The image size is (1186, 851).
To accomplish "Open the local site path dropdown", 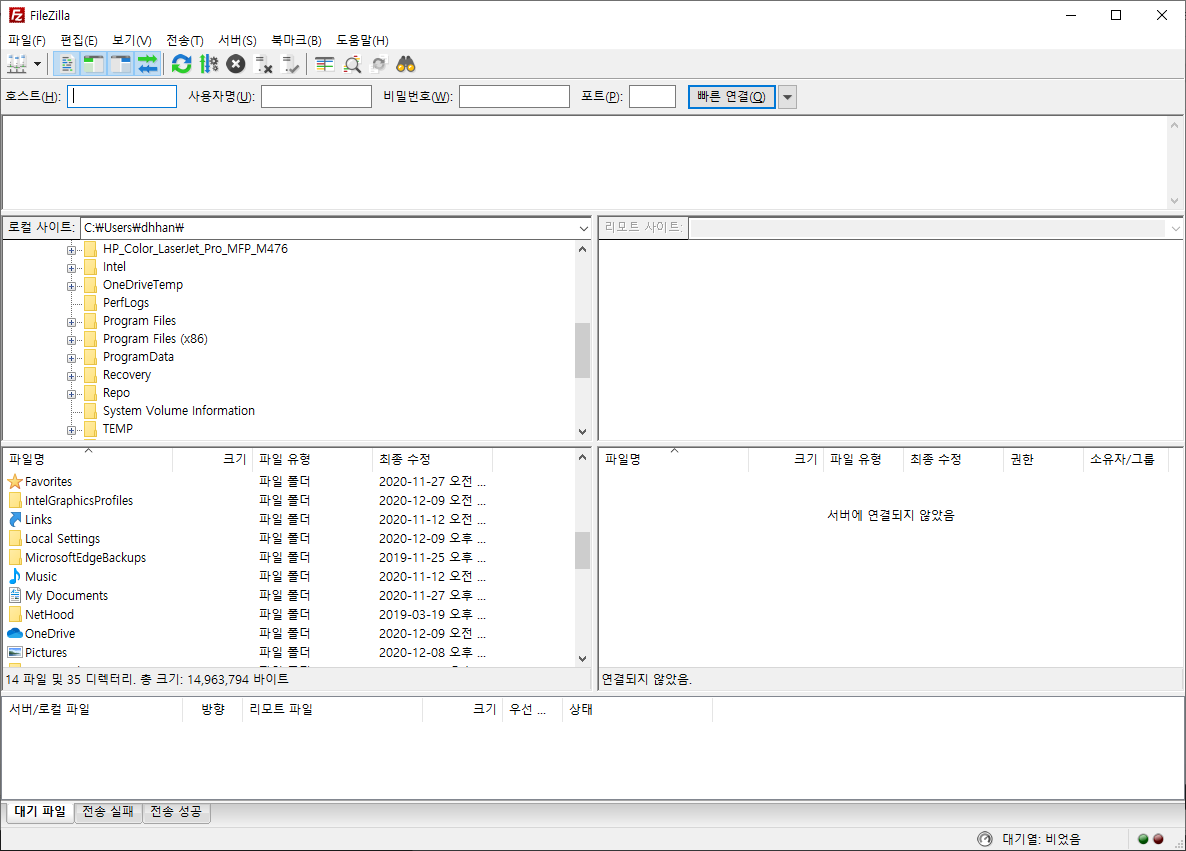I will (x=583, y=228).
